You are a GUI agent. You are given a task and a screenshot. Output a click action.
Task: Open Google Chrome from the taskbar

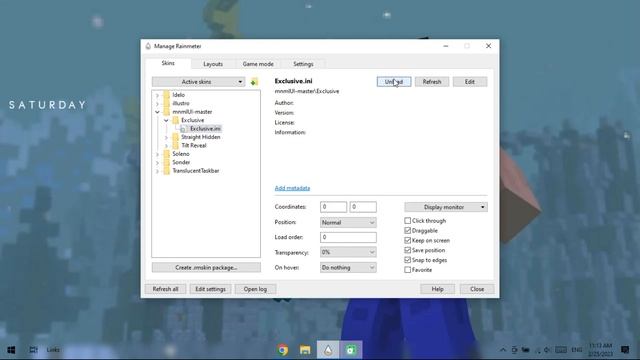tap(282, 350)
